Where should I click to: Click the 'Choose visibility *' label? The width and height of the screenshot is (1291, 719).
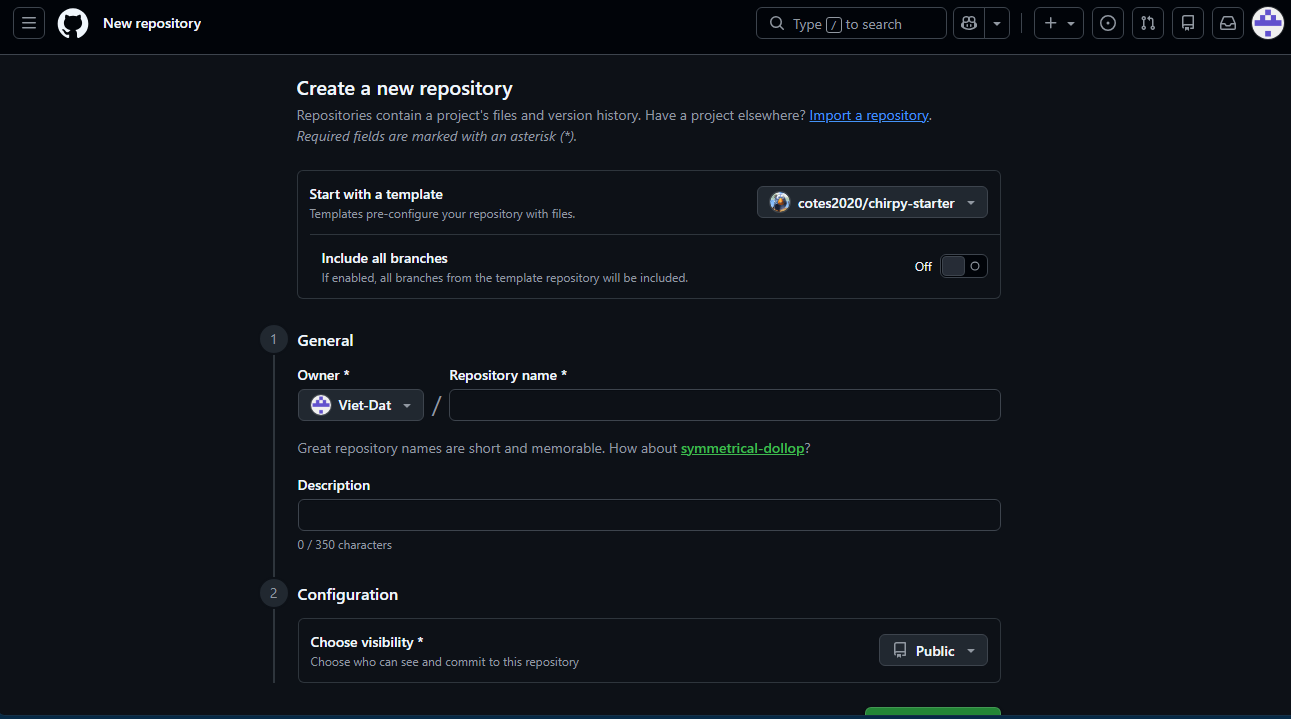[367, 642]
